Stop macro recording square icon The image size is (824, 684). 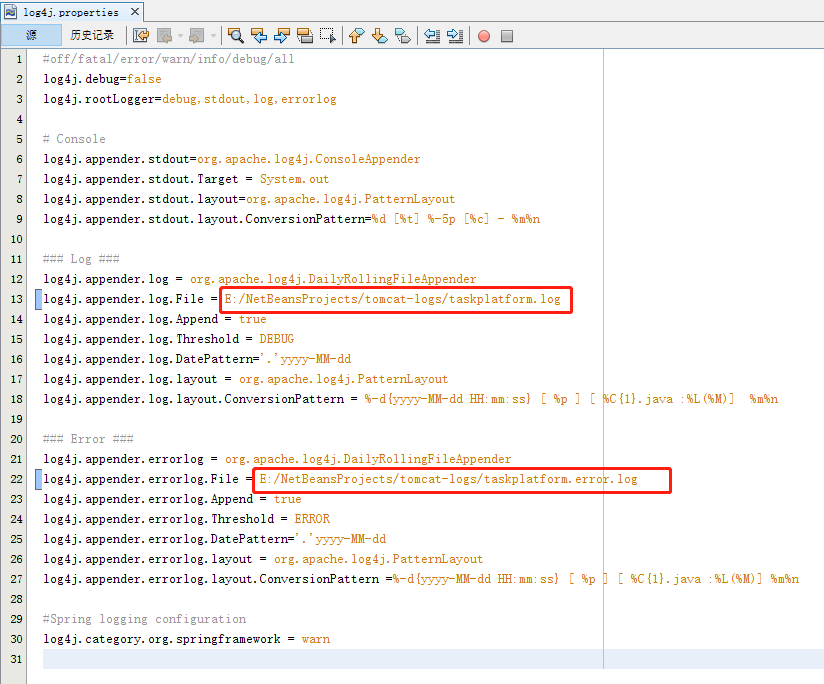coord(507,36)
